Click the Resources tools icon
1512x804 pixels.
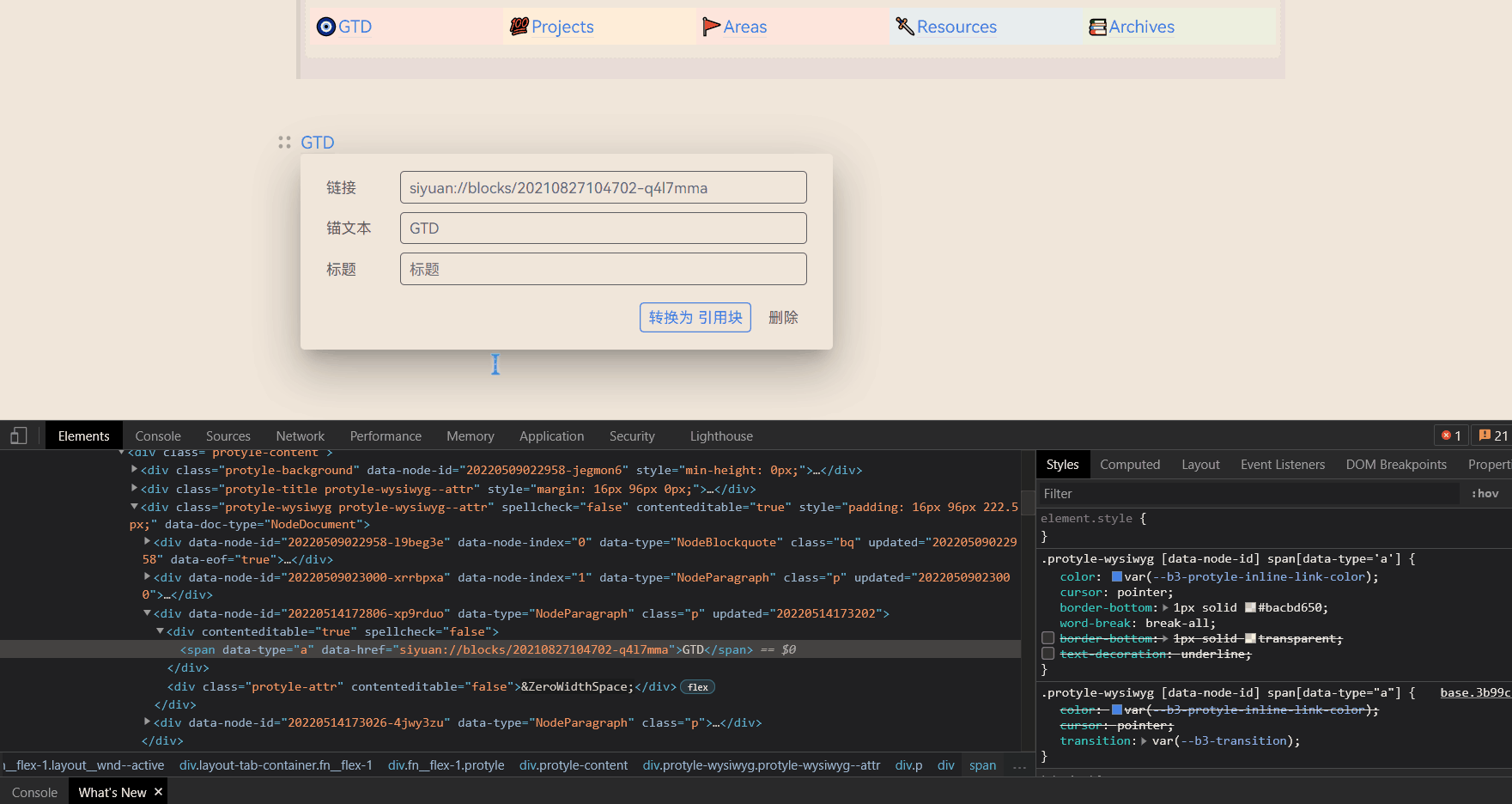click(x=905, y=27)
